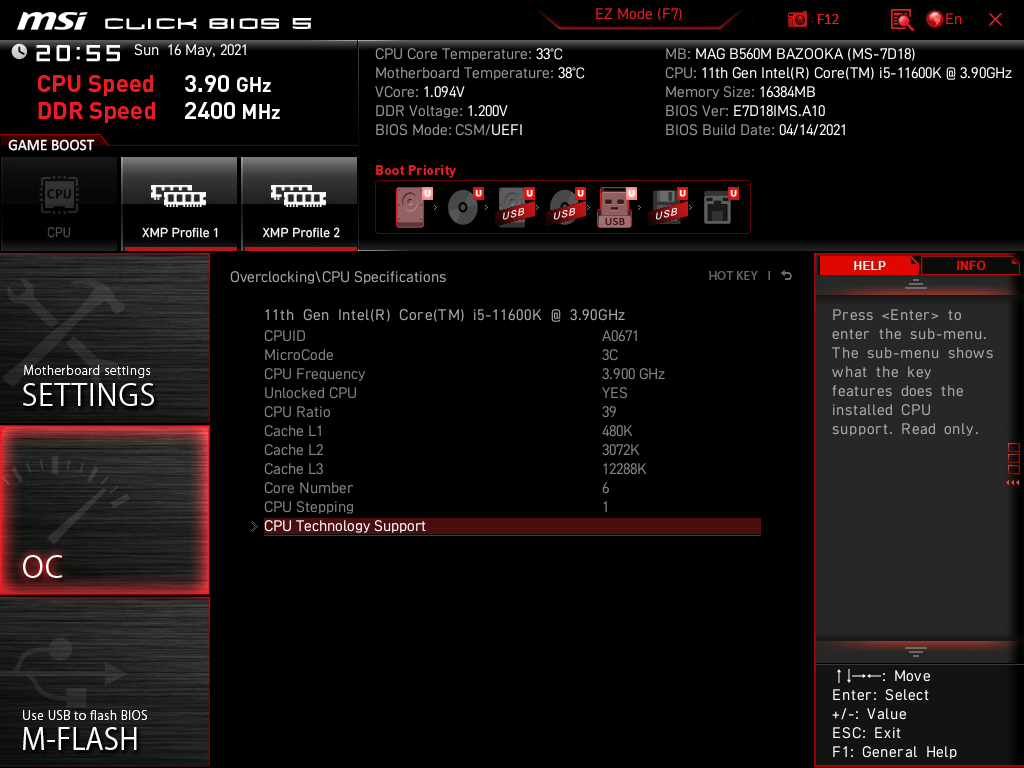Image resolution: width=1024 pixels, height=768 pixels.
Task: Select the USB key boot device icon
Action: click(x=617, y=207)
